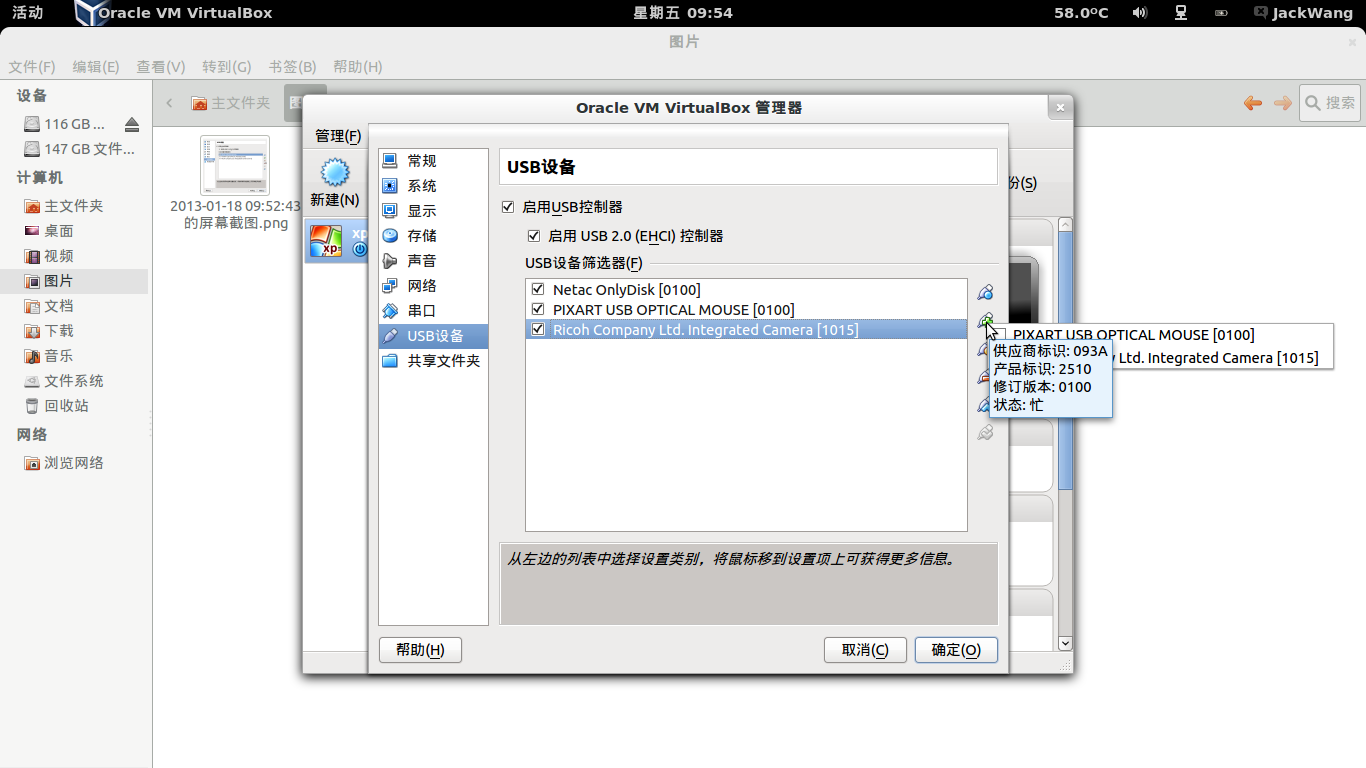1366x768 pixels.
Task: Click the 58.0°C temperature indicator
Action: pos(1081,13)
